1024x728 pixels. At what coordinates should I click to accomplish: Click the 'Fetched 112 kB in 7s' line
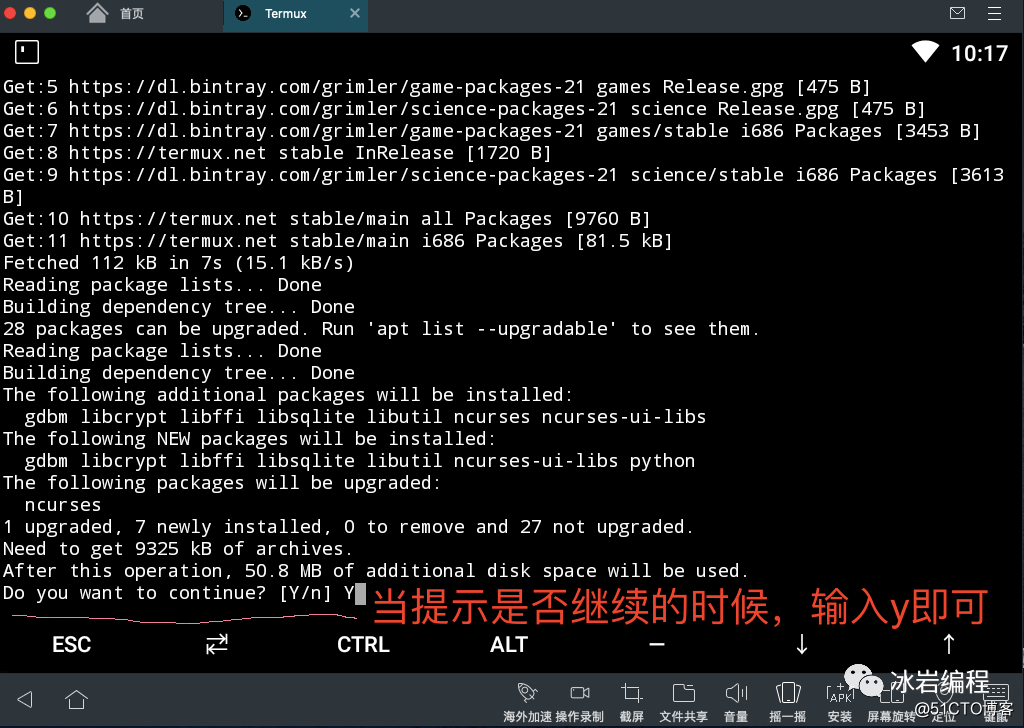click(178, 263)
